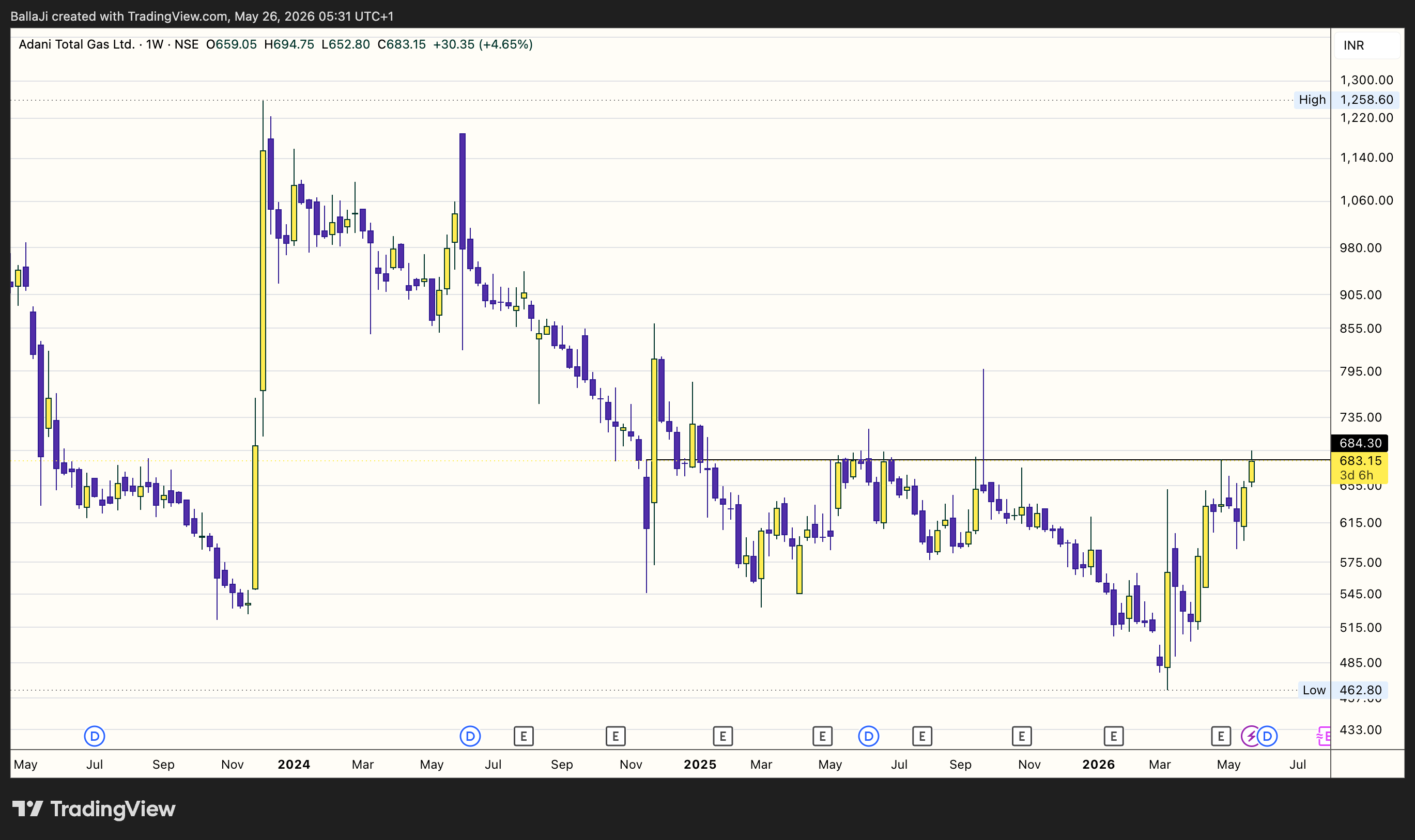
Task: Click the dividend marker around June 2024
Action: click(470, 736)
